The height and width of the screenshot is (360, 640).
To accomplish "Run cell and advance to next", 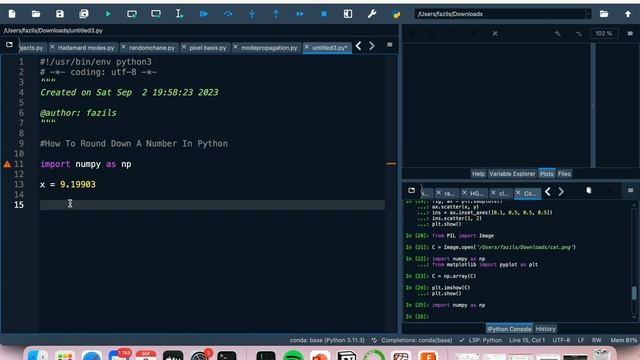I will 156,14.
